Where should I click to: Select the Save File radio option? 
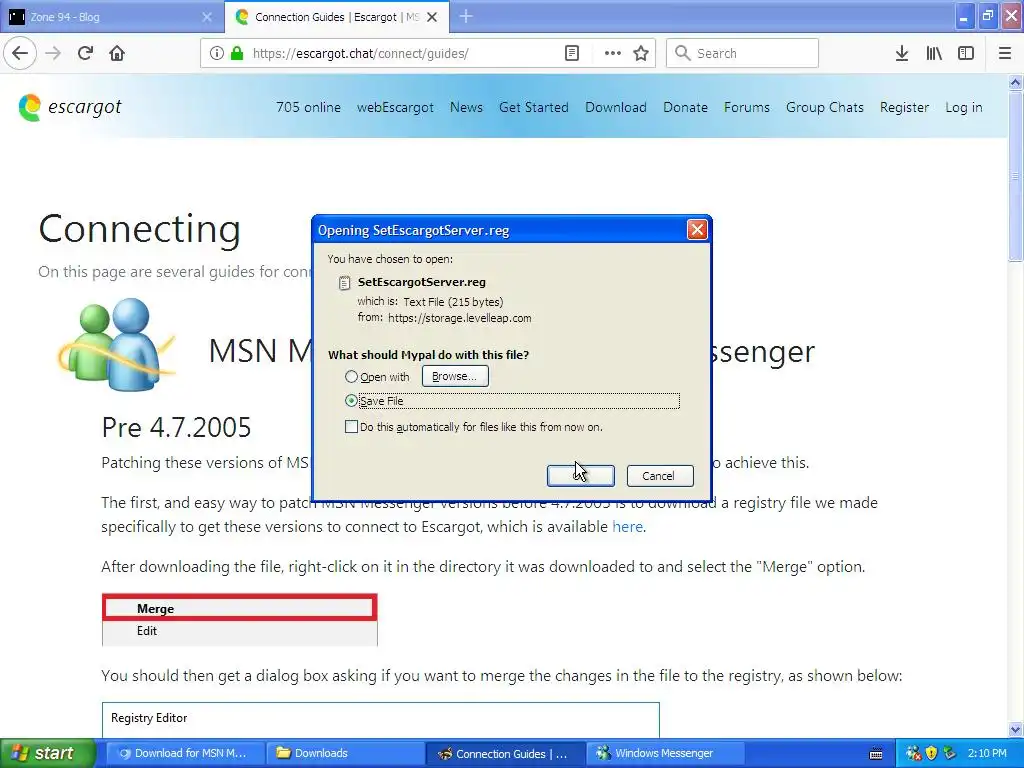[351, 401]
